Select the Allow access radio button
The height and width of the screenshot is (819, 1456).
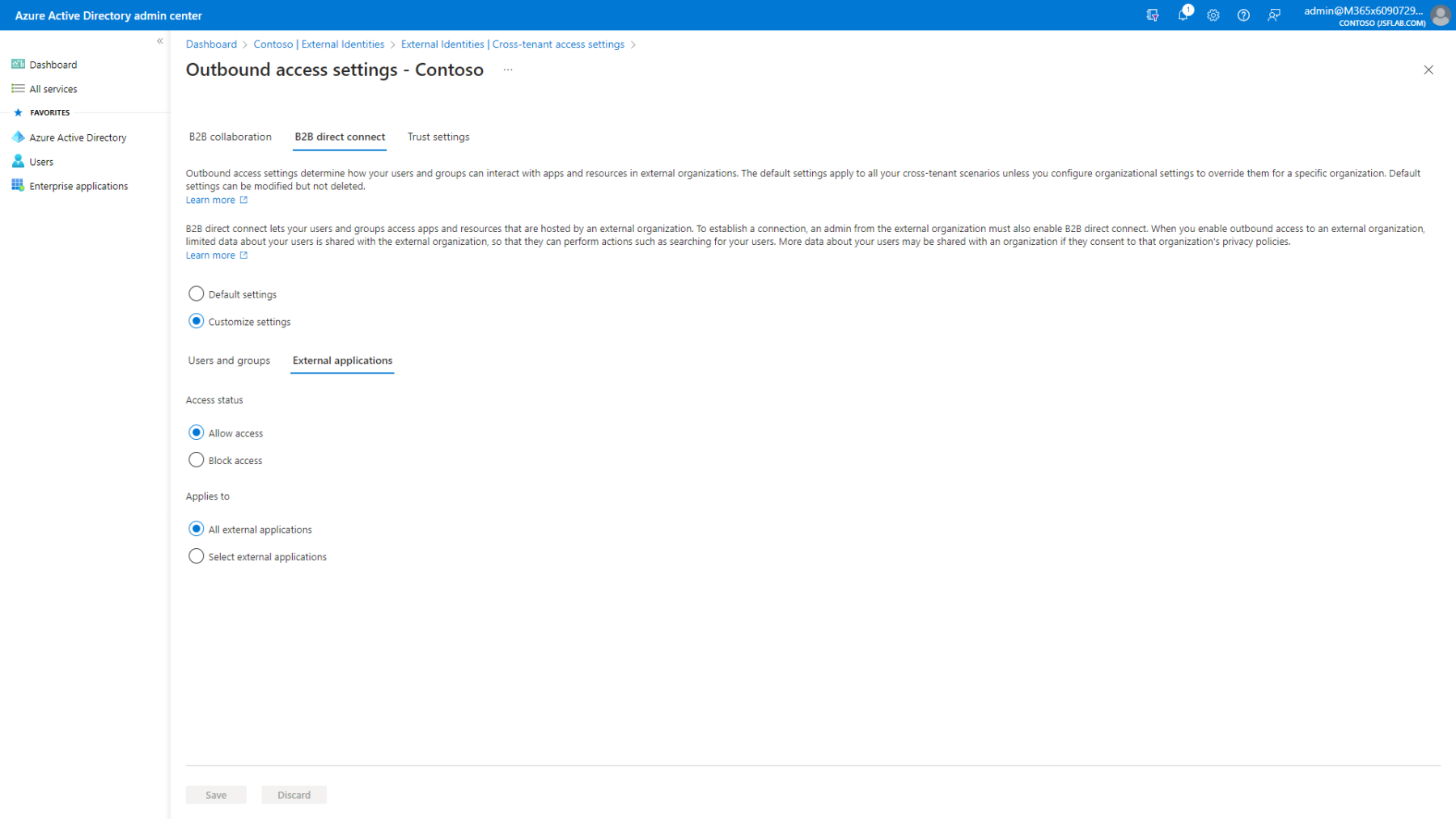[196, 433]
